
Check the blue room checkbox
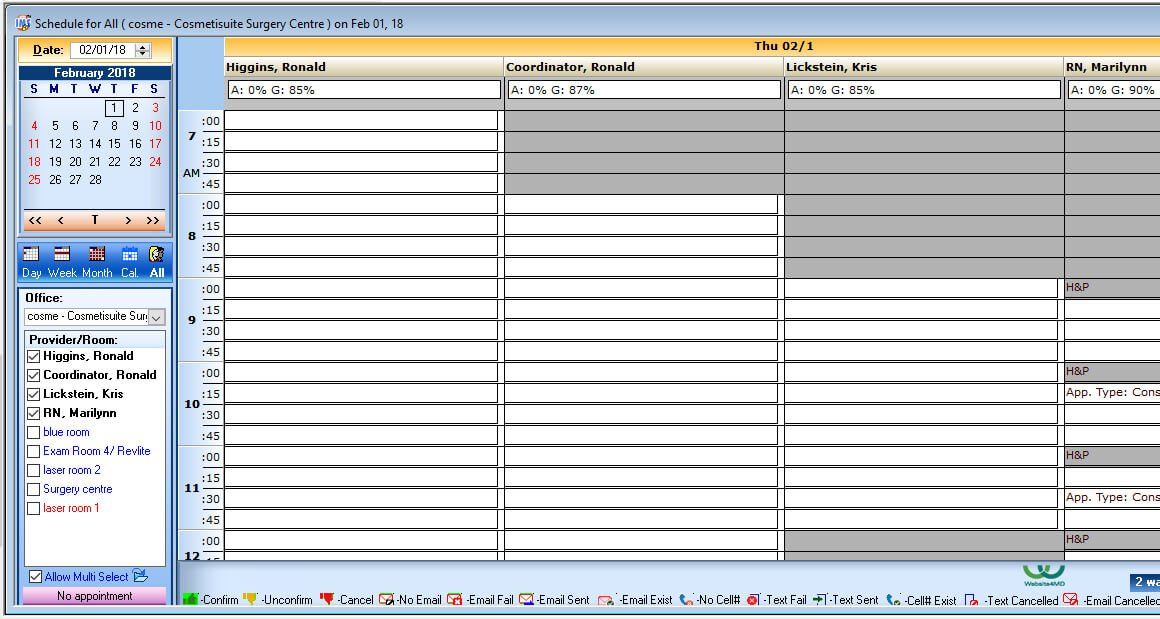pyautogui.click(x=33, y=432)
